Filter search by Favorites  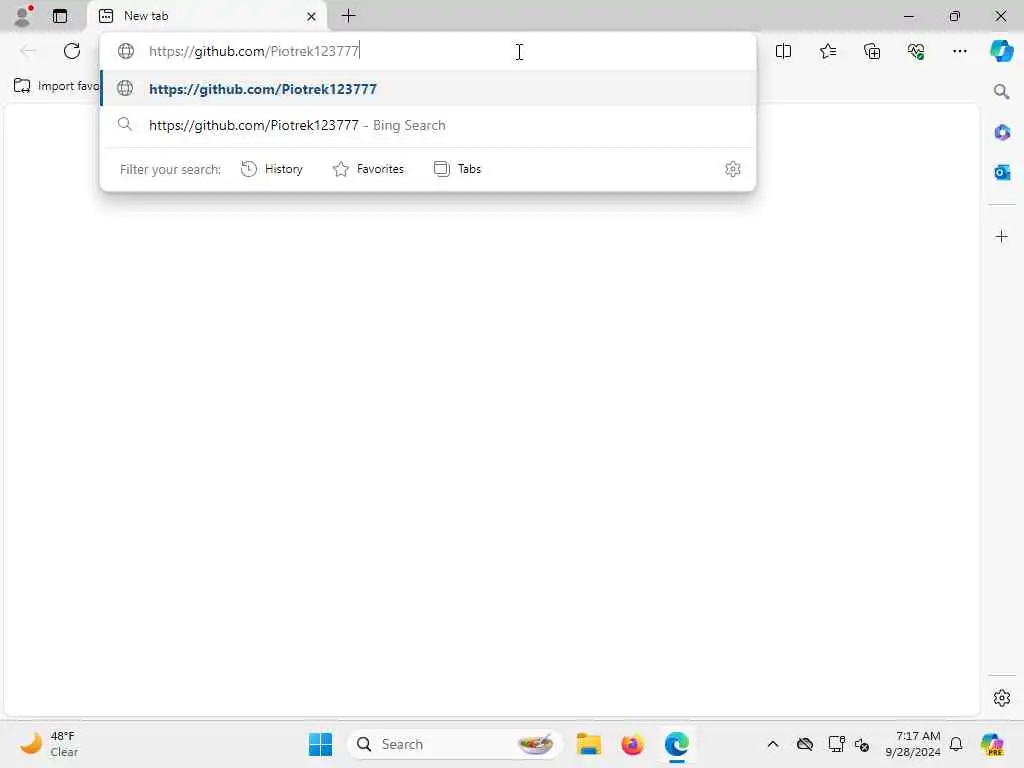pos(368,169)
